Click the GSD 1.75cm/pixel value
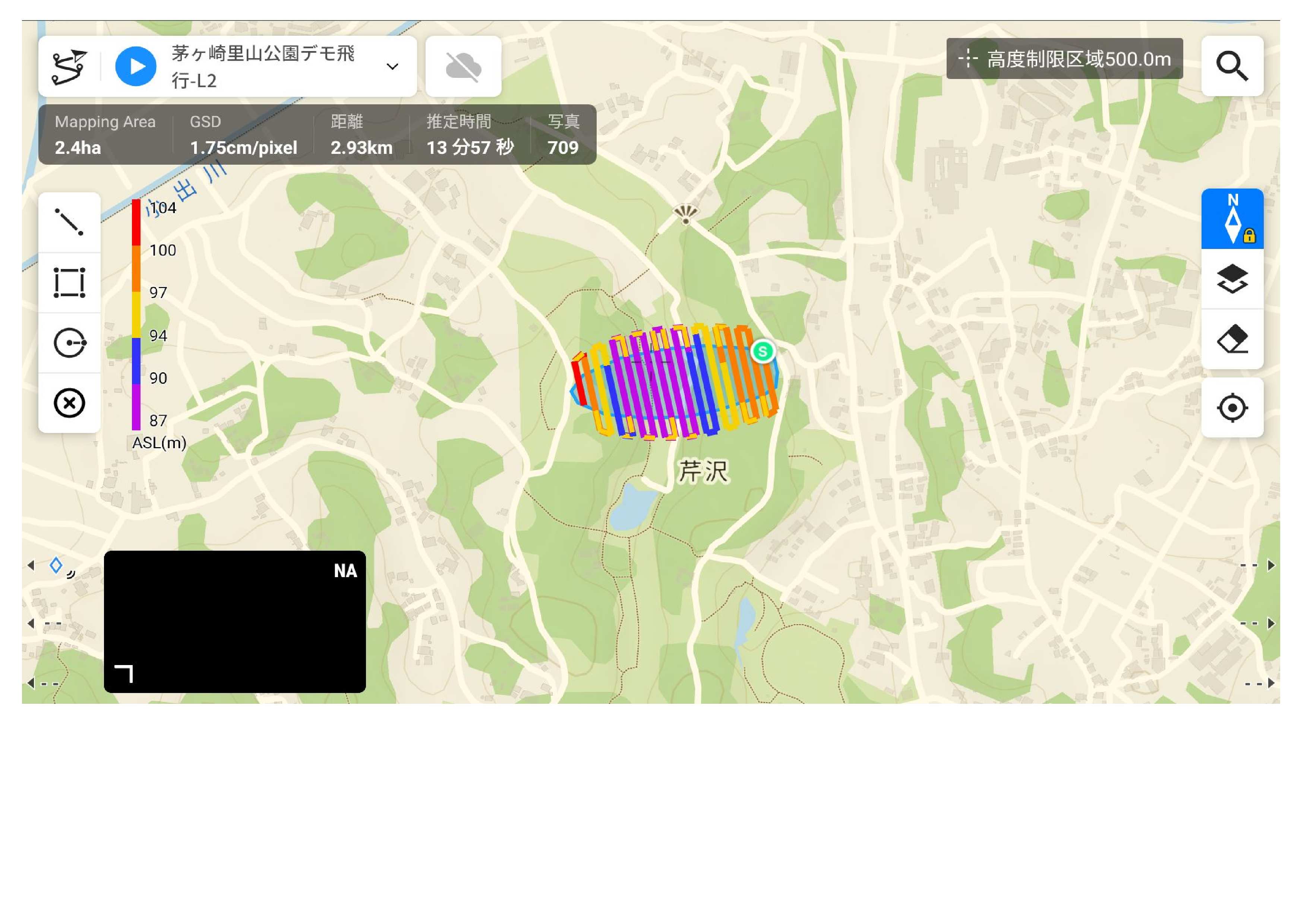 (243, 148)
